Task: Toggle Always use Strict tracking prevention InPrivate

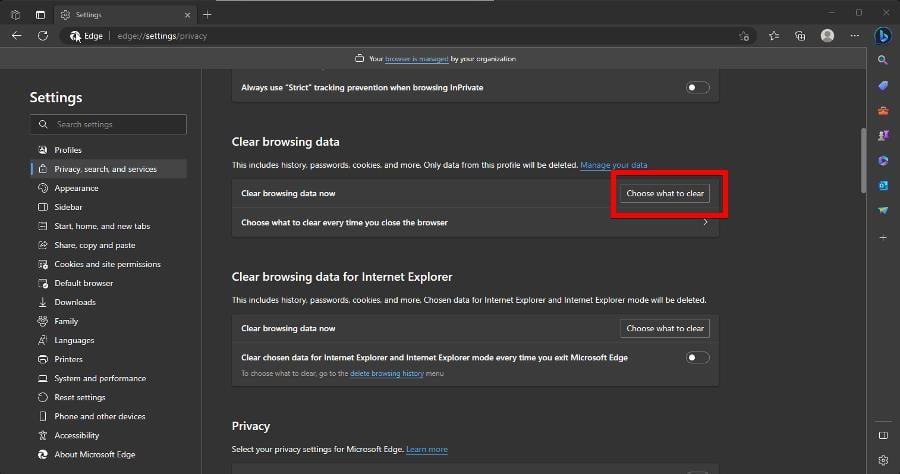Action: point(697,87)
